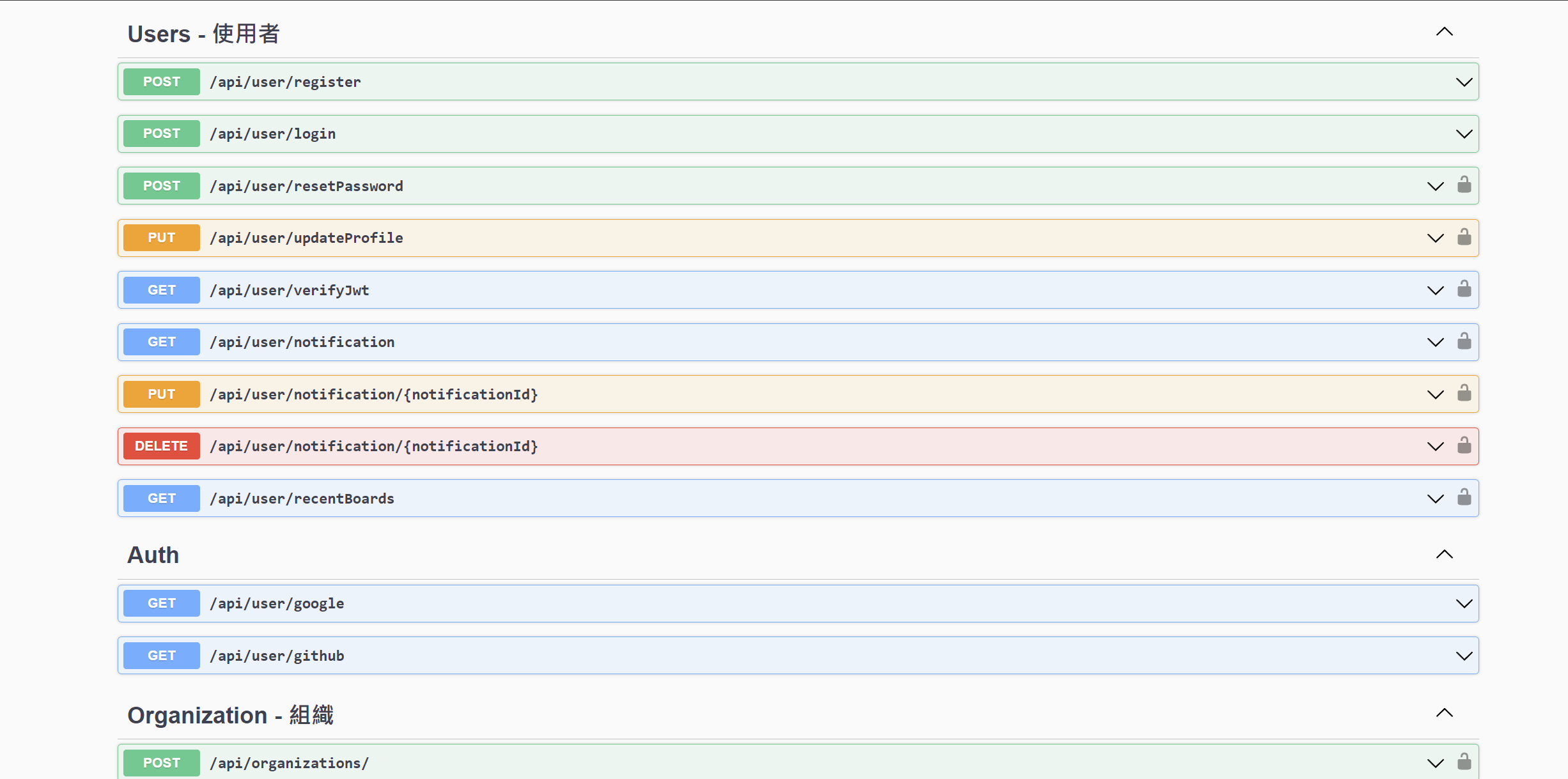Click lock icon on GET notification row
Screen dimensions: 1568x779
click(1464, 341)
